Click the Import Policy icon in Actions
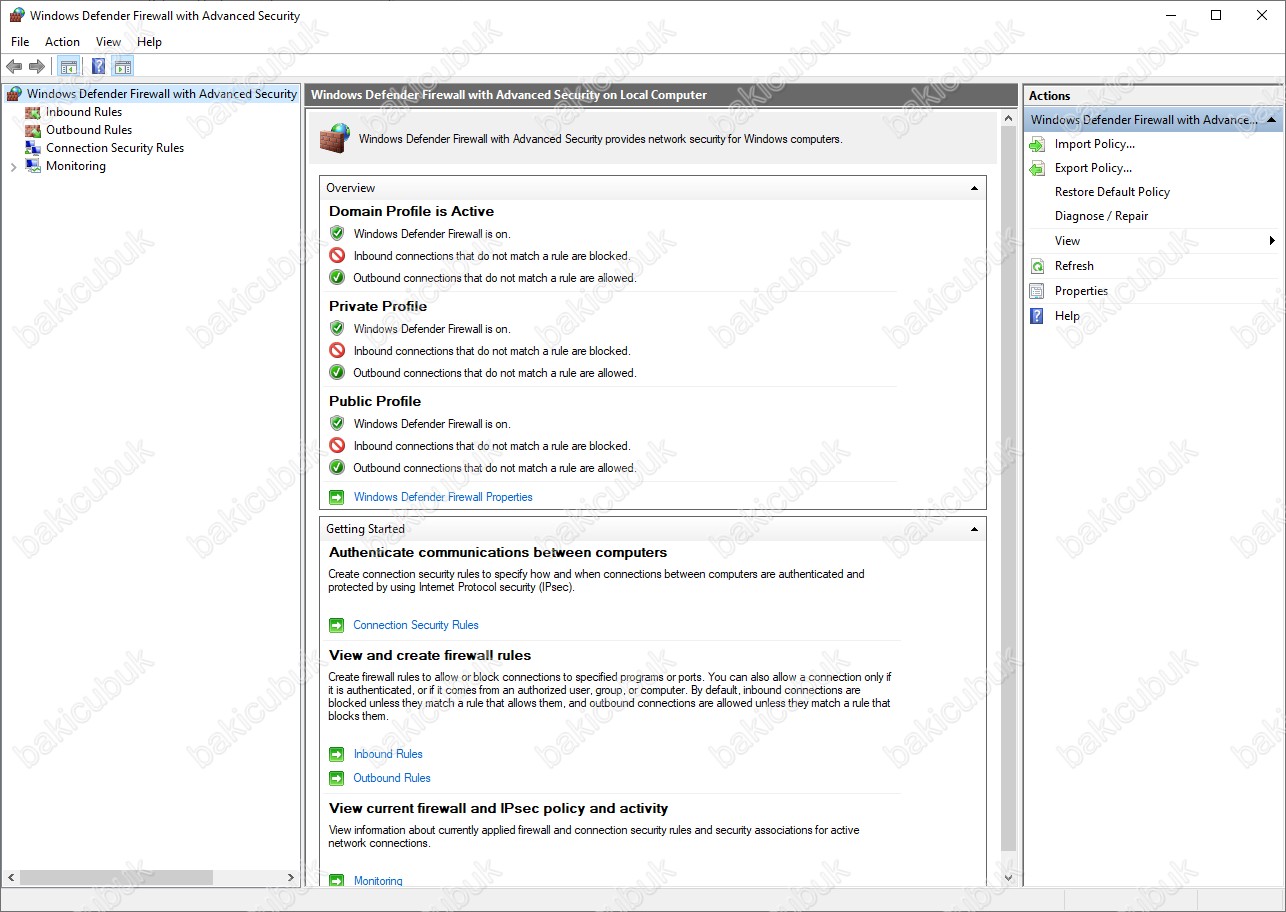Image resolution: width=1286 pixels, height=912 pixels. click(x=1037, y=144)
